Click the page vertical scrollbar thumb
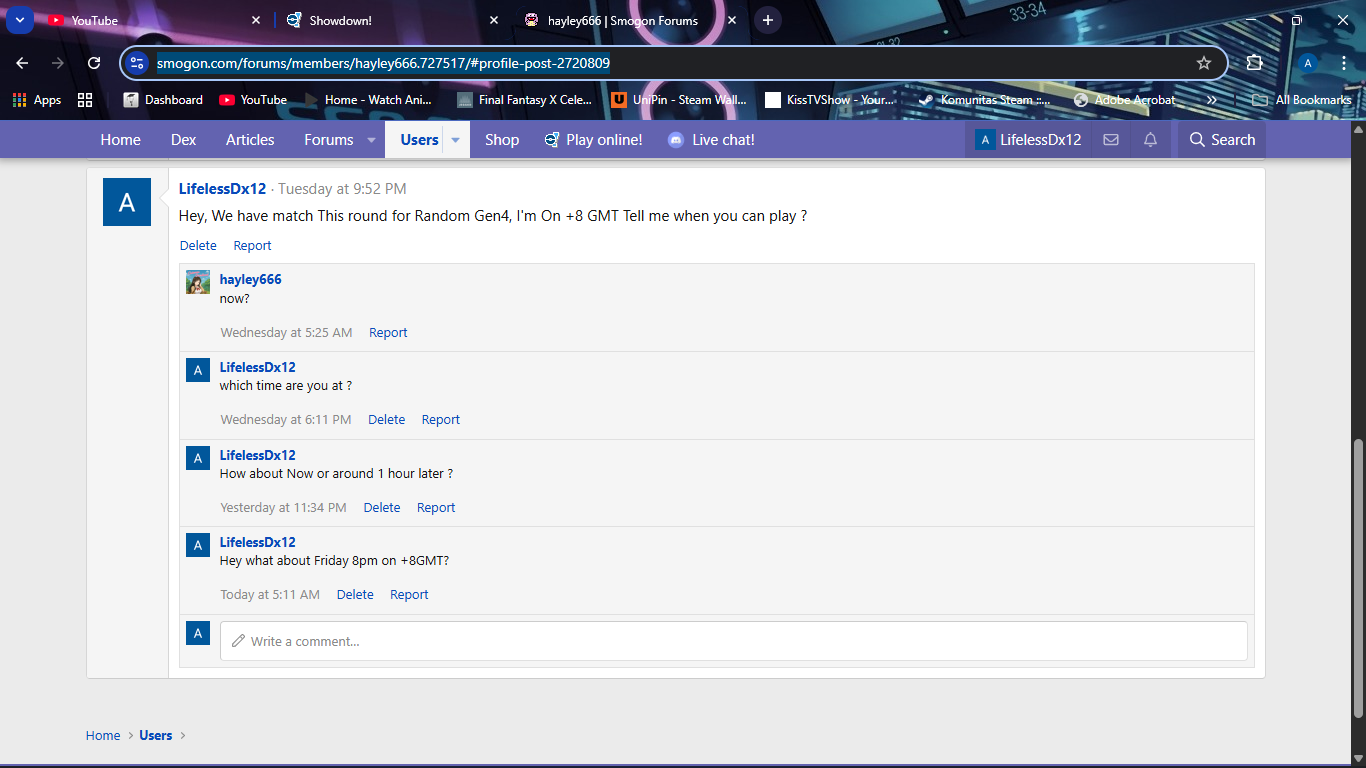The height and width of the screenshot is (768, 1366). pyautogui.click(x=1358, y=579)
